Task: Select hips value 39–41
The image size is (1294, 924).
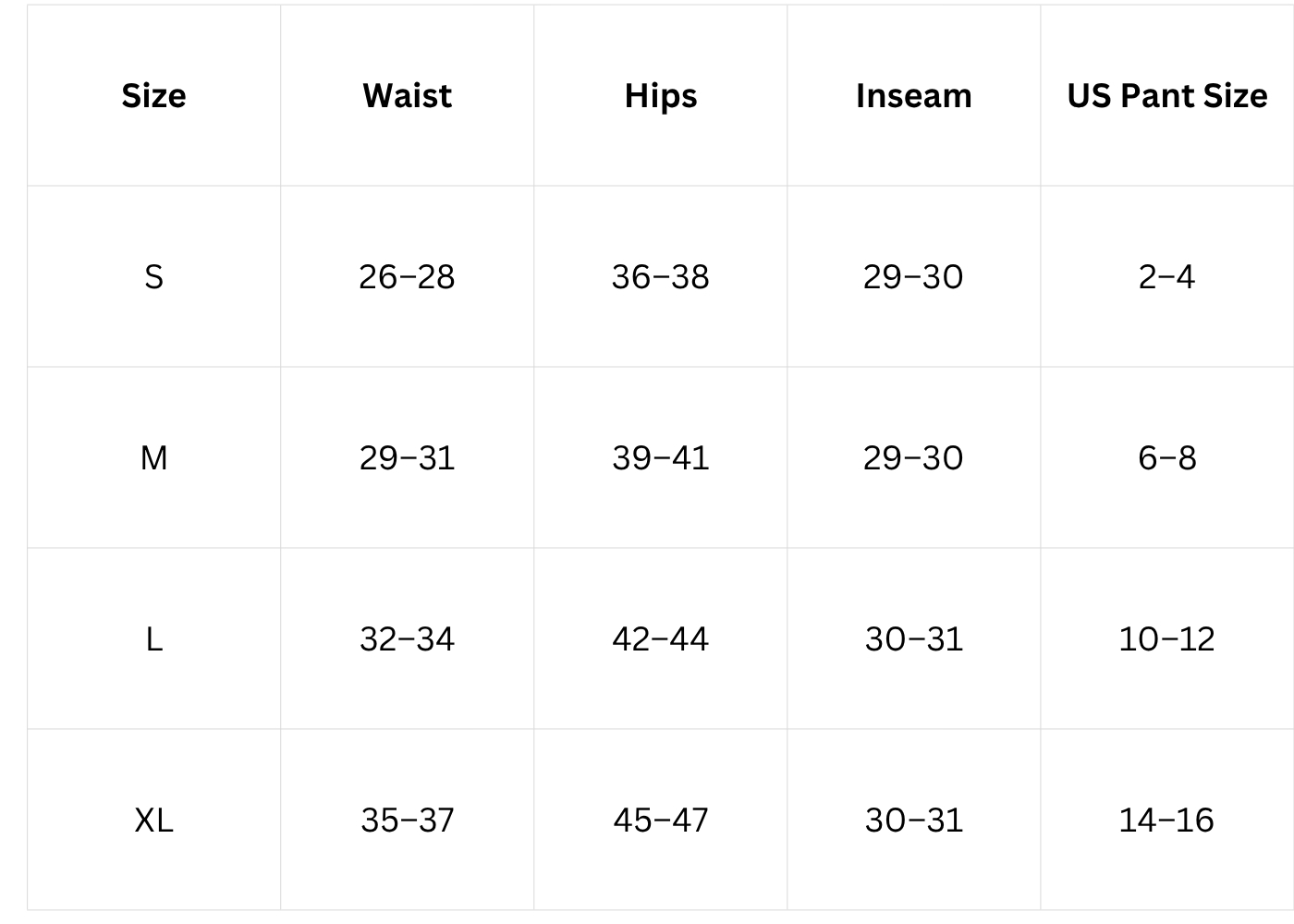Action: click(660, 457)
